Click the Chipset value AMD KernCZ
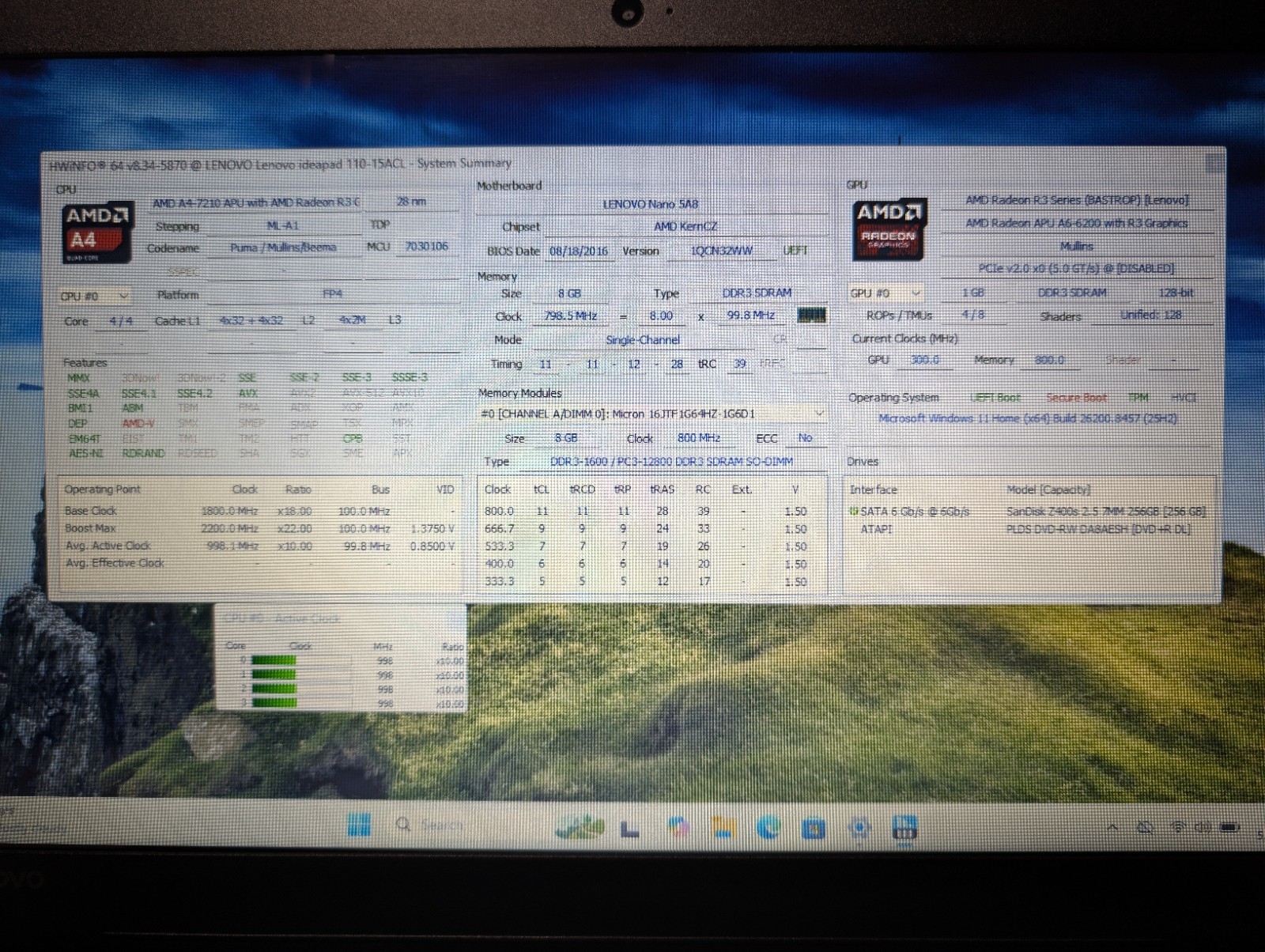This screenshot has width=1265, height=952. tap(685, 226)
